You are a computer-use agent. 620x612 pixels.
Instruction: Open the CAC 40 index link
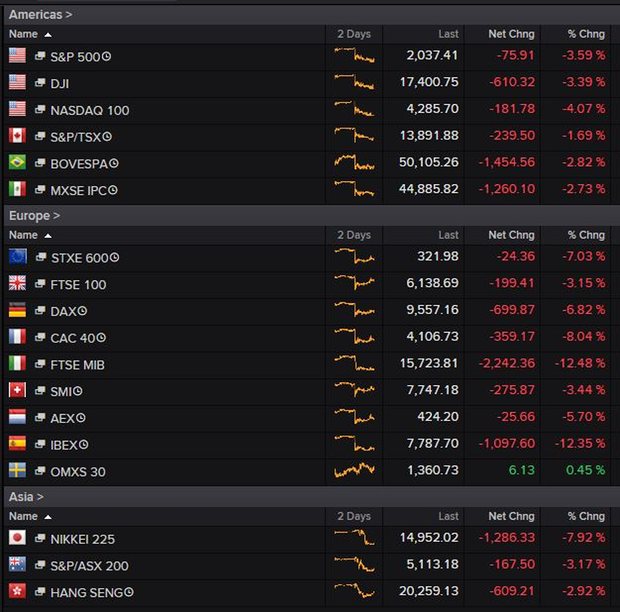click(x=74, y=338)
